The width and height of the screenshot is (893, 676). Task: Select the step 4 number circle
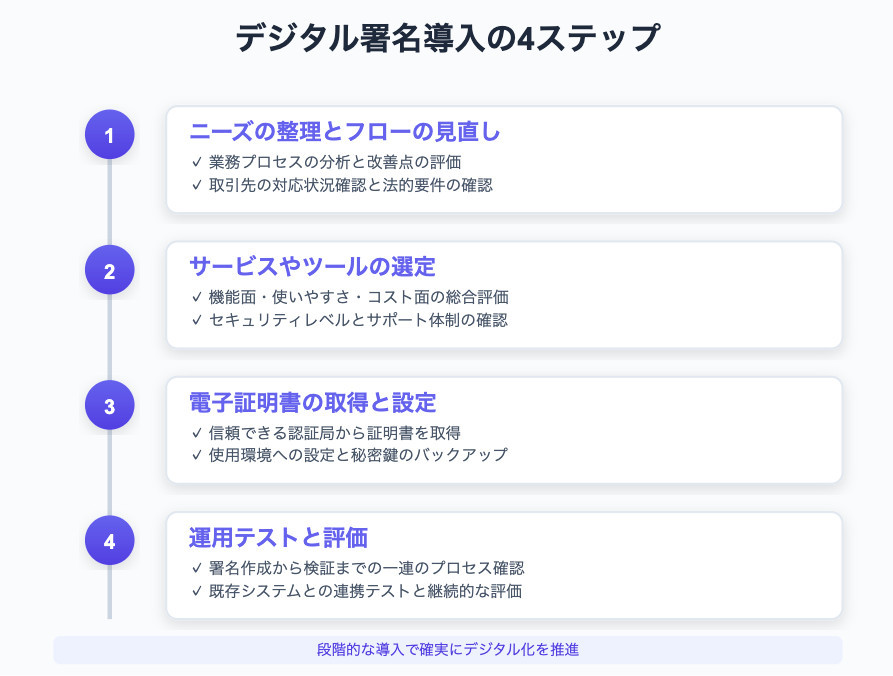pos(109,541)
